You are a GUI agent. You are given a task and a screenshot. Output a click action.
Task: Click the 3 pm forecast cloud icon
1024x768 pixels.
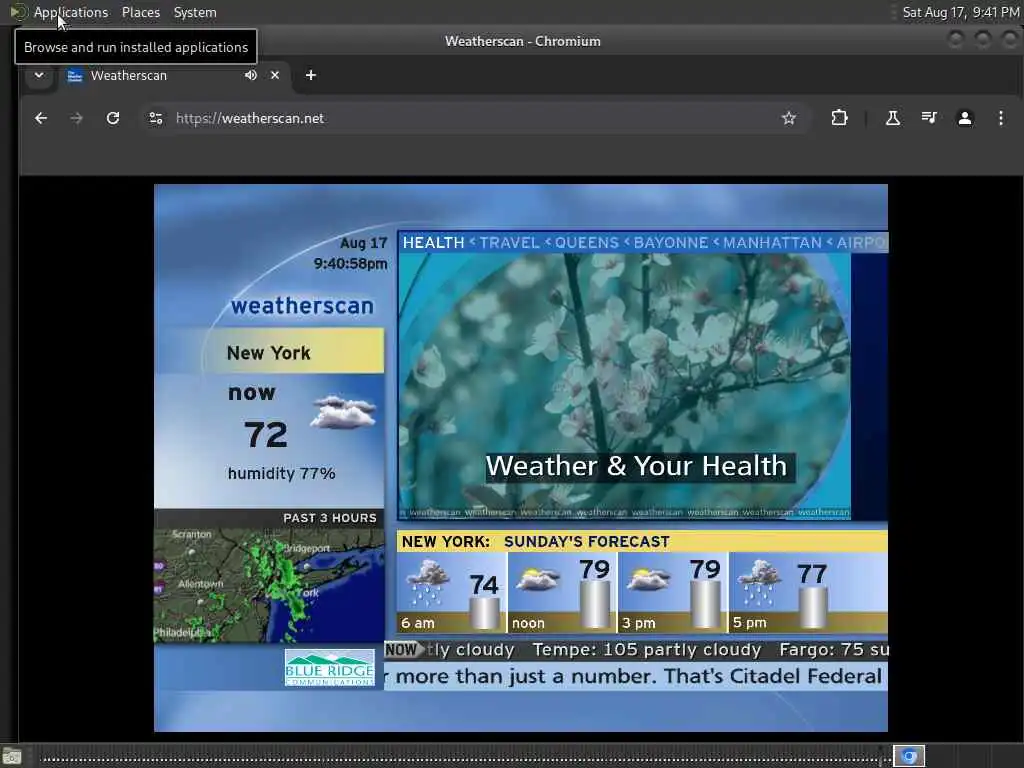(648, 579)
